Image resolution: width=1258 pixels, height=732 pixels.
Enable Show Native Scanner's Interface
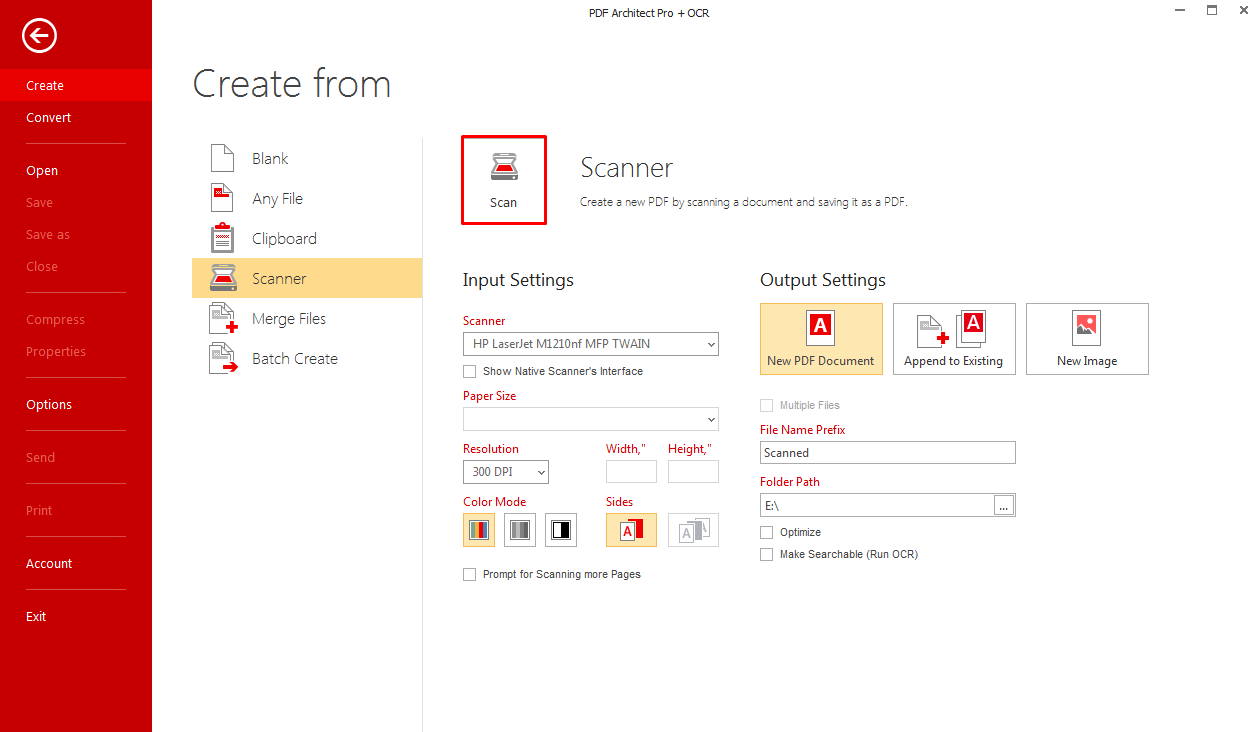coord(469,372)
